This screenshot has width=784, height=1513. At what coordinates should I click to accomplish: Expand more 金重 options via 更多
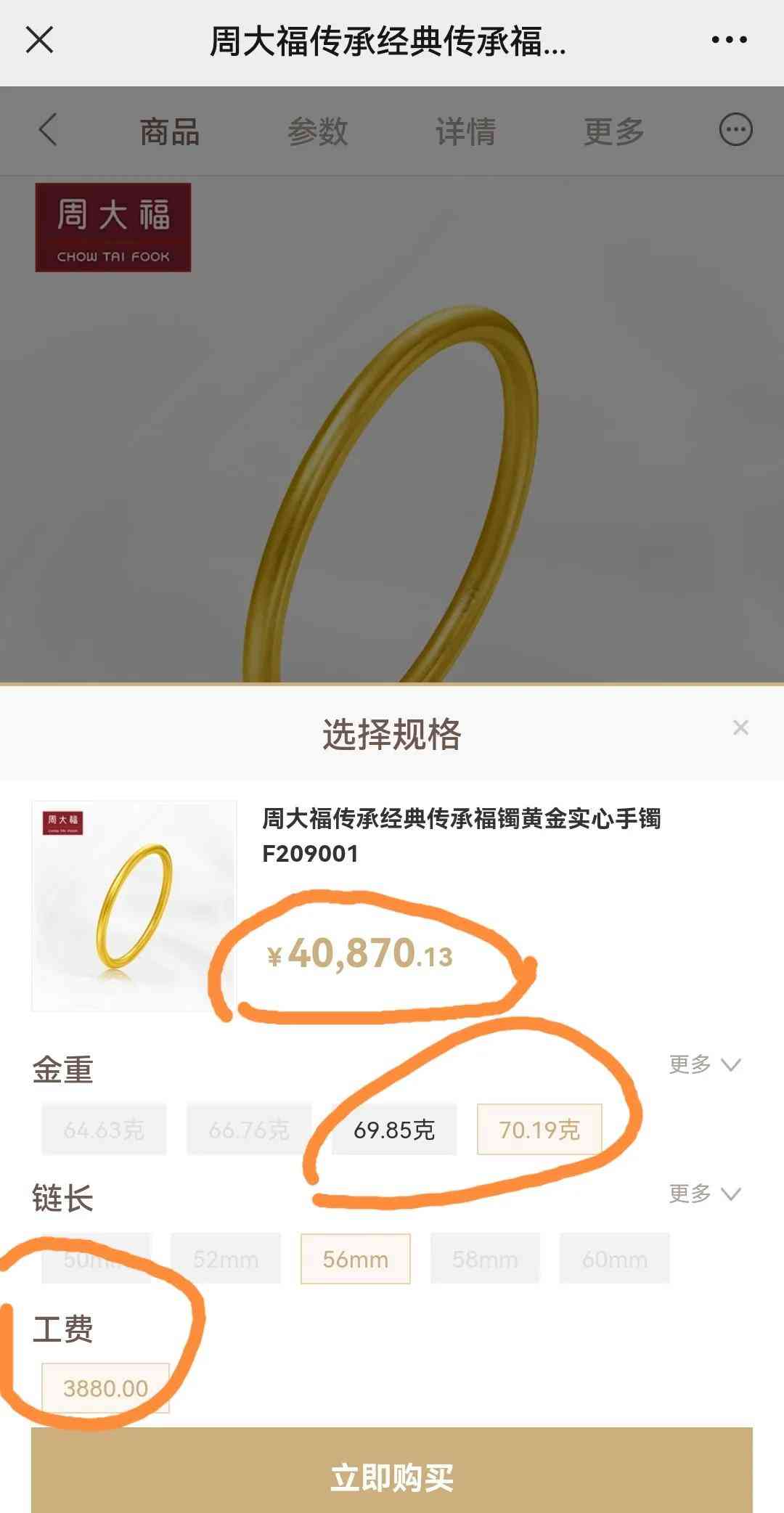click(x=704, y=1064)
